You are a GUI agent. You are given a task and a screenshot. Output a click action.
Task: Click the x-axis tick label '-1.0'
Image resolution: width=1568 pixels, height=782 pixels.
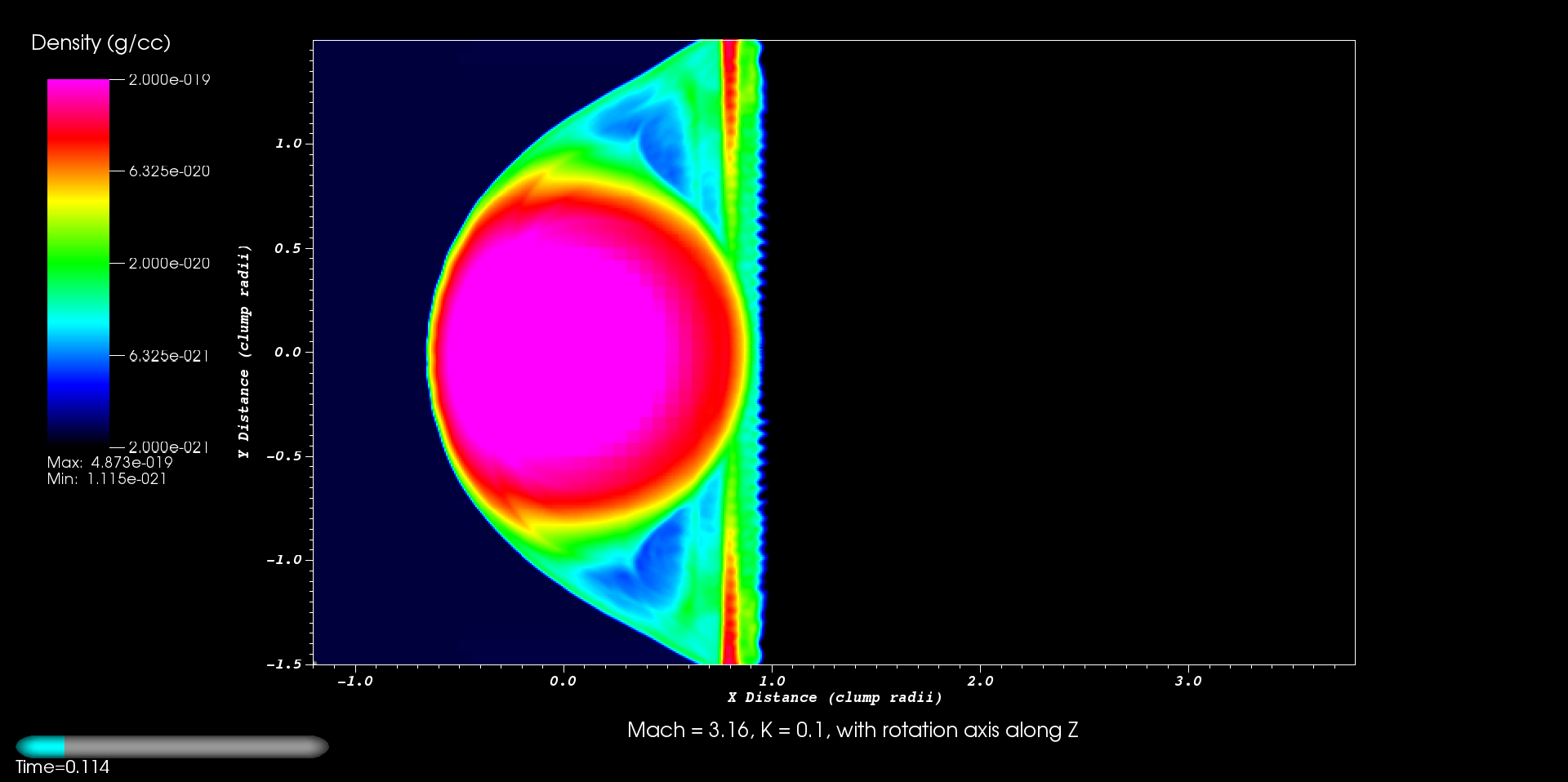354,681
